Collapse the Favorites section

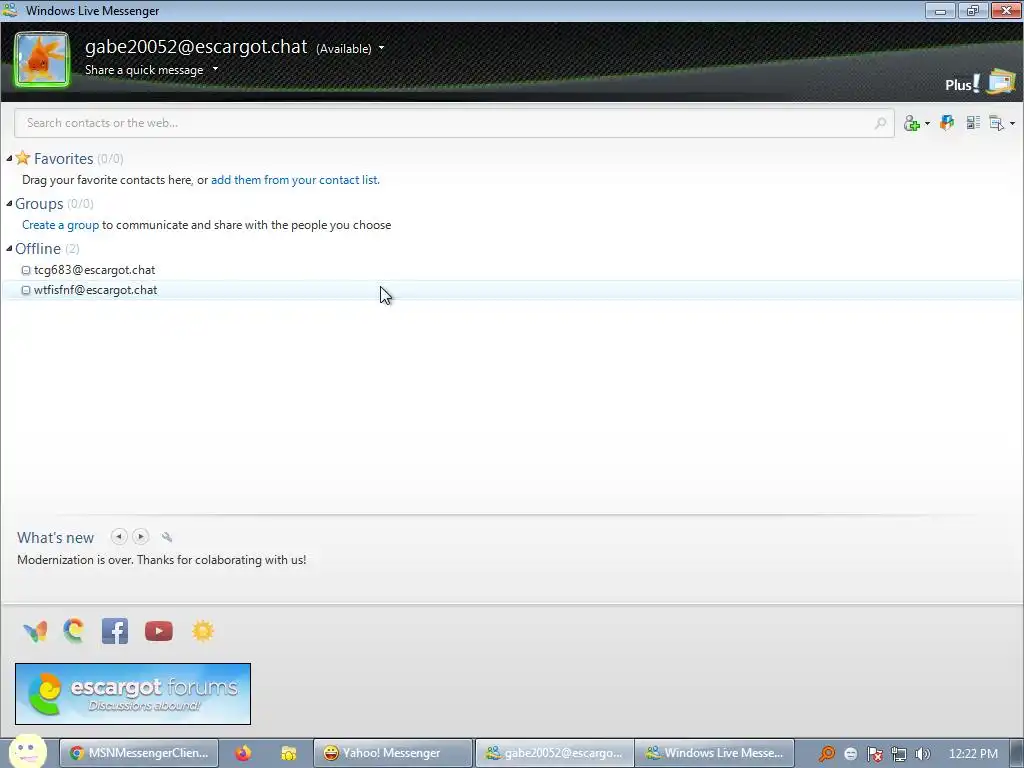[9, 159]
